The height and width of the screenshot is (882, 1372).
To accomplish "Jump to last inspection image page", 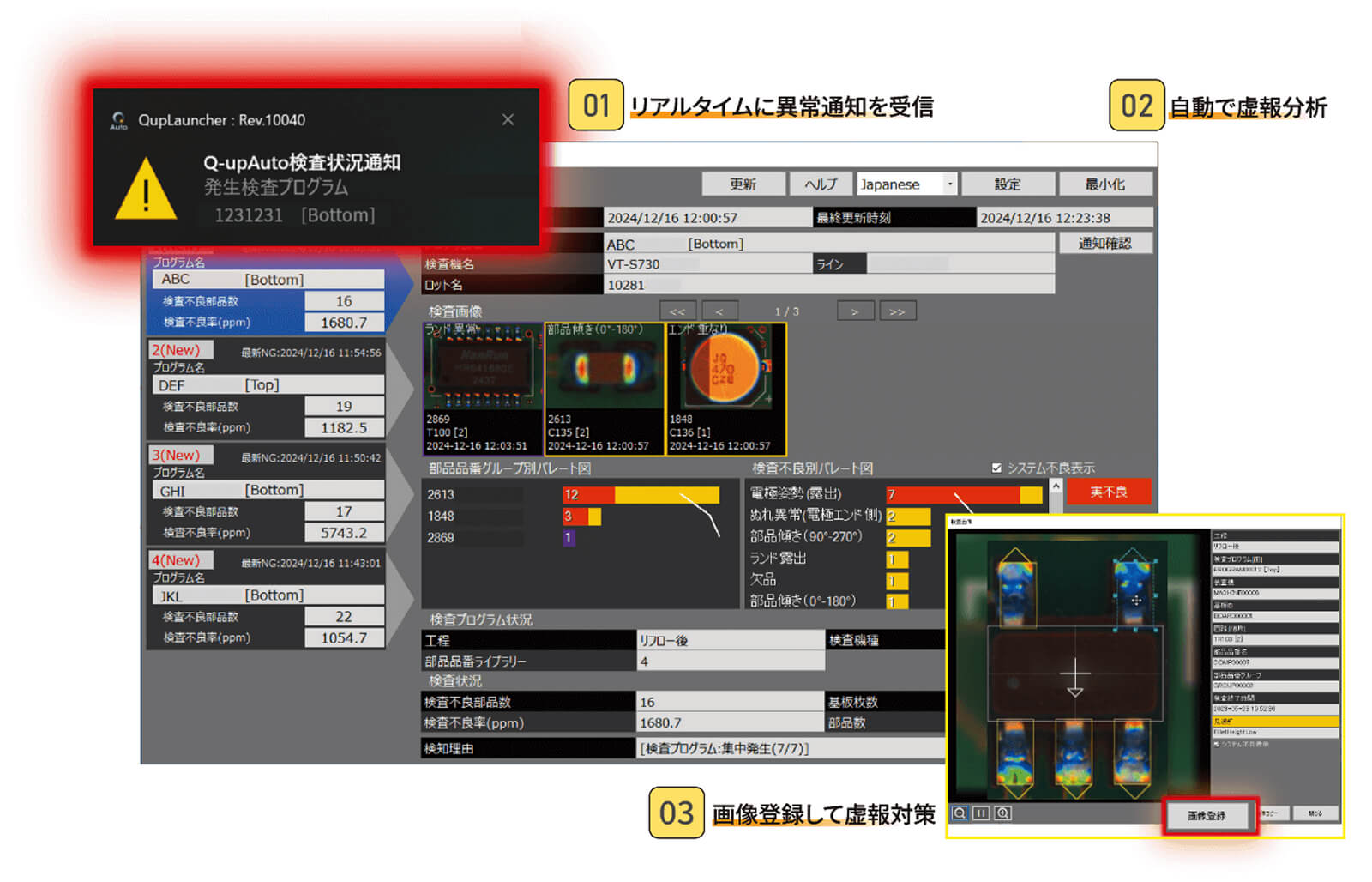I will [897, 311].
